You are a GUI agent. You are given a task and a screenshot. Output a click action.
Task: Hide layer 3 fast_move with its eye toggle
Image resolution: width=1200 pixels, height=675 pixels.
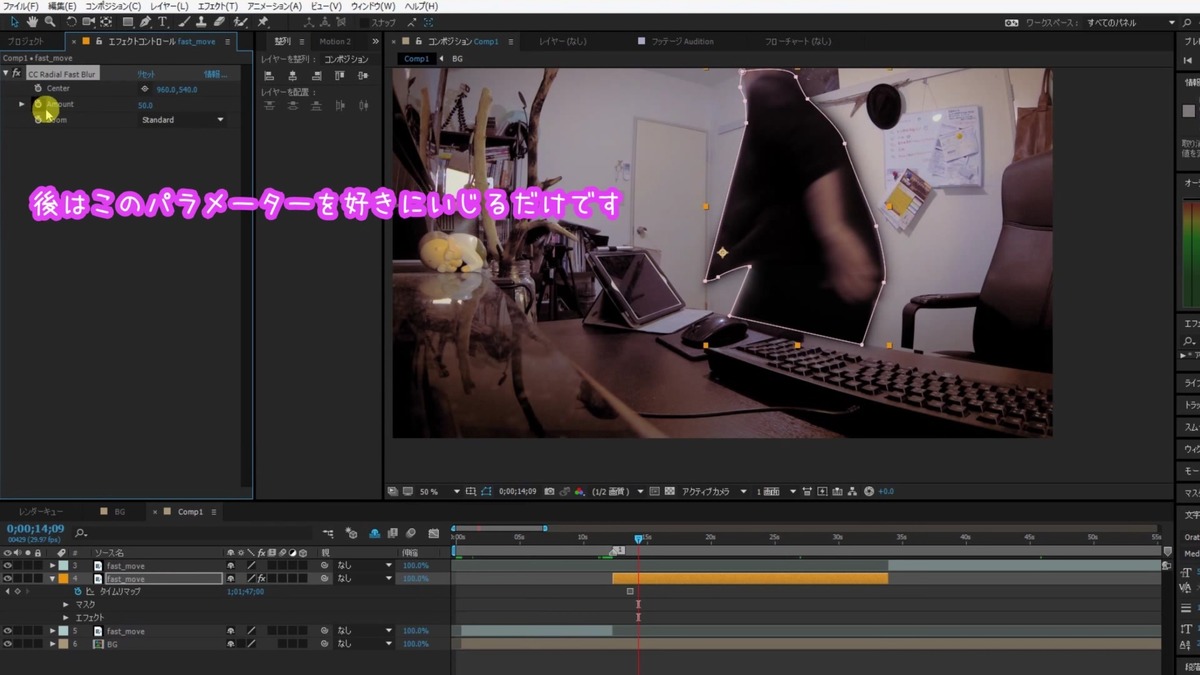click(x=8, y=564)
